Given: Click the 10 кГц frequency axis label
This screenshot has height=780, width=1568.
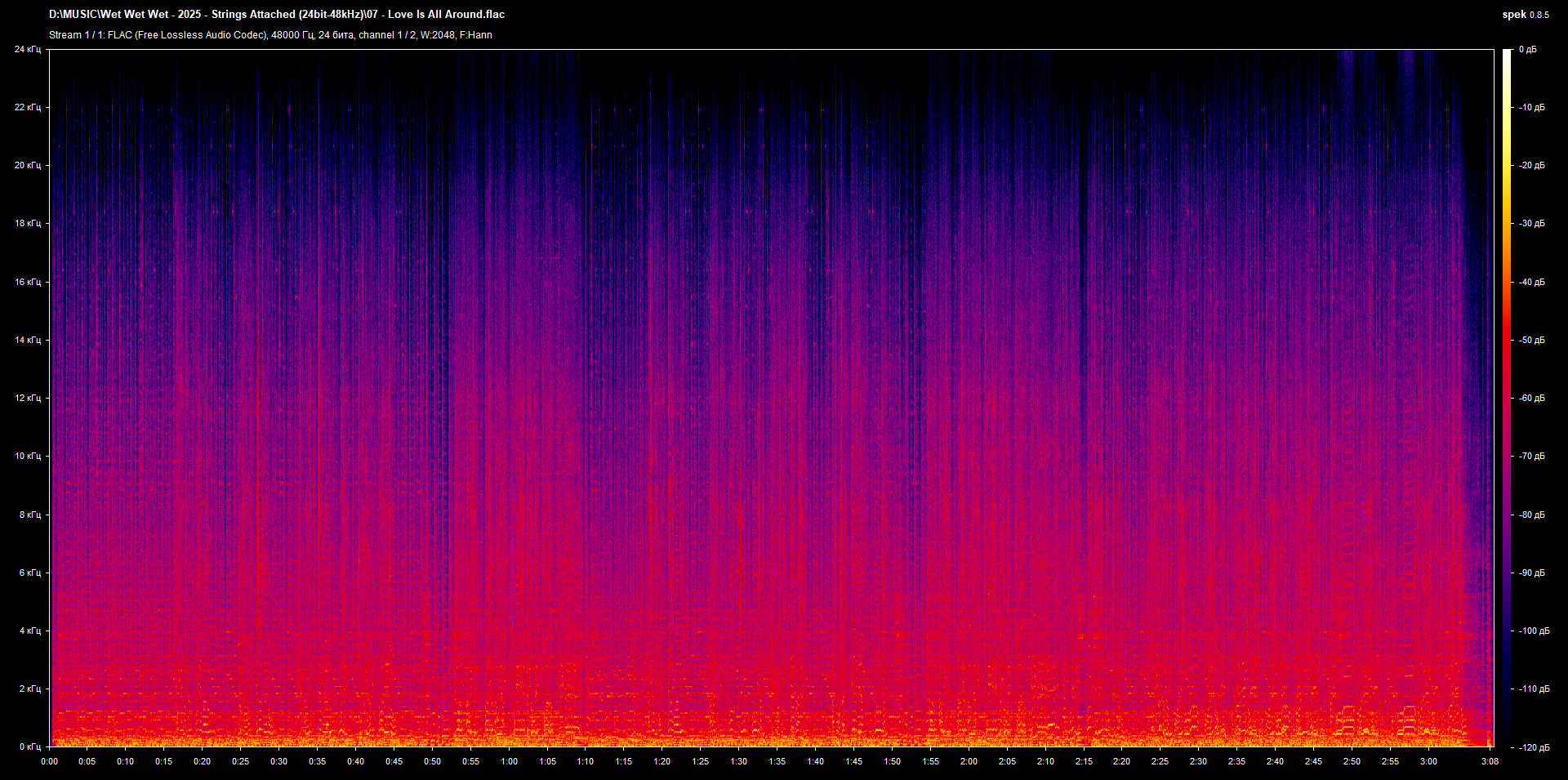Looking at the screenshot, I should point(28,457).
